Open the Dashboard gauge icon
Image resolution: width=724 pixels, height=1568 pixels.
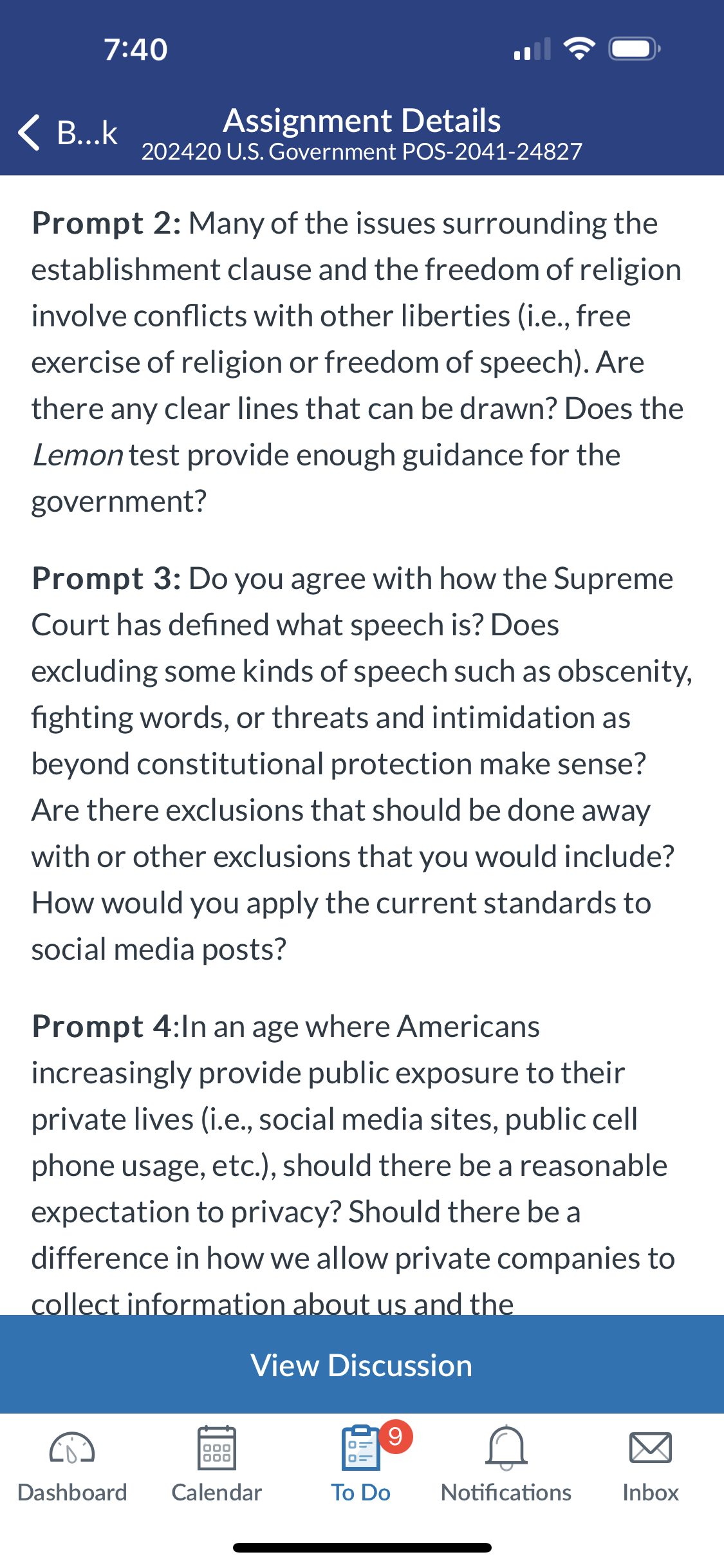click(72, 1448)
